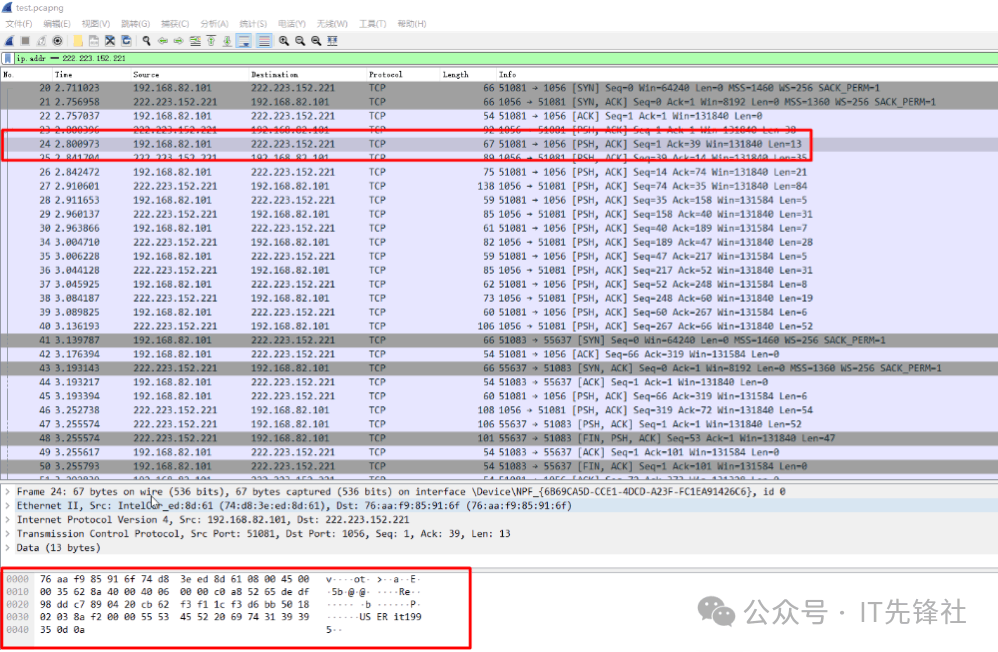Click the display filter bookmark icon
The width and height of the screenshot is (998, 652).
pyautogui.click(x=8, y=58)
